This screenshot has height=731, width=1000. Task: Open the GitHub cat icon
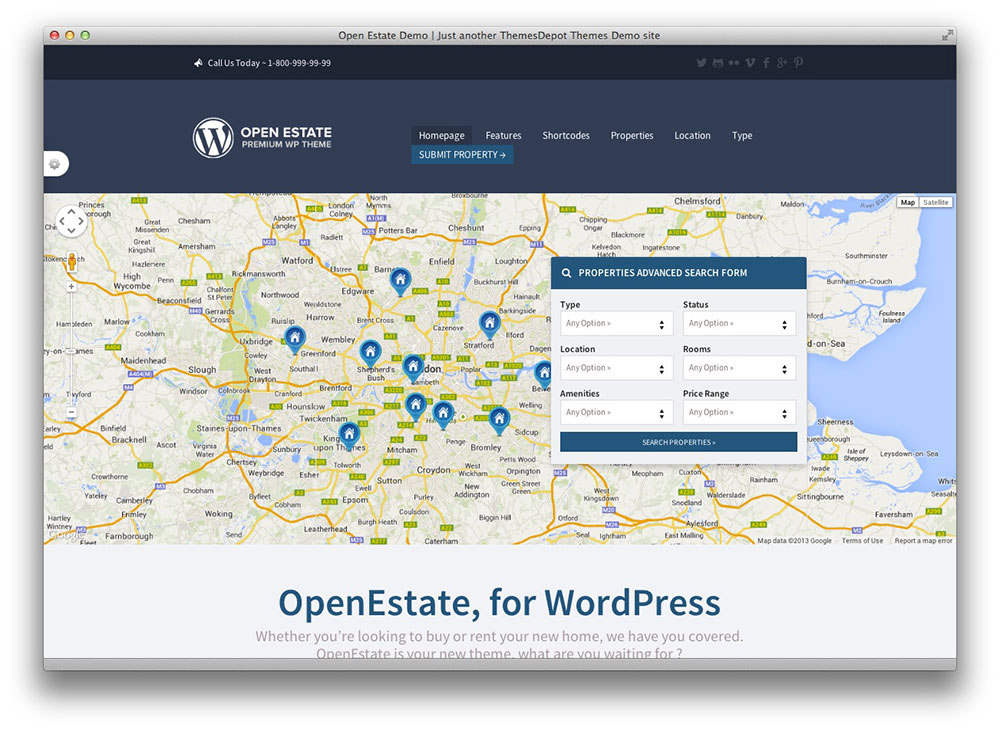click(x=718, y=63)
